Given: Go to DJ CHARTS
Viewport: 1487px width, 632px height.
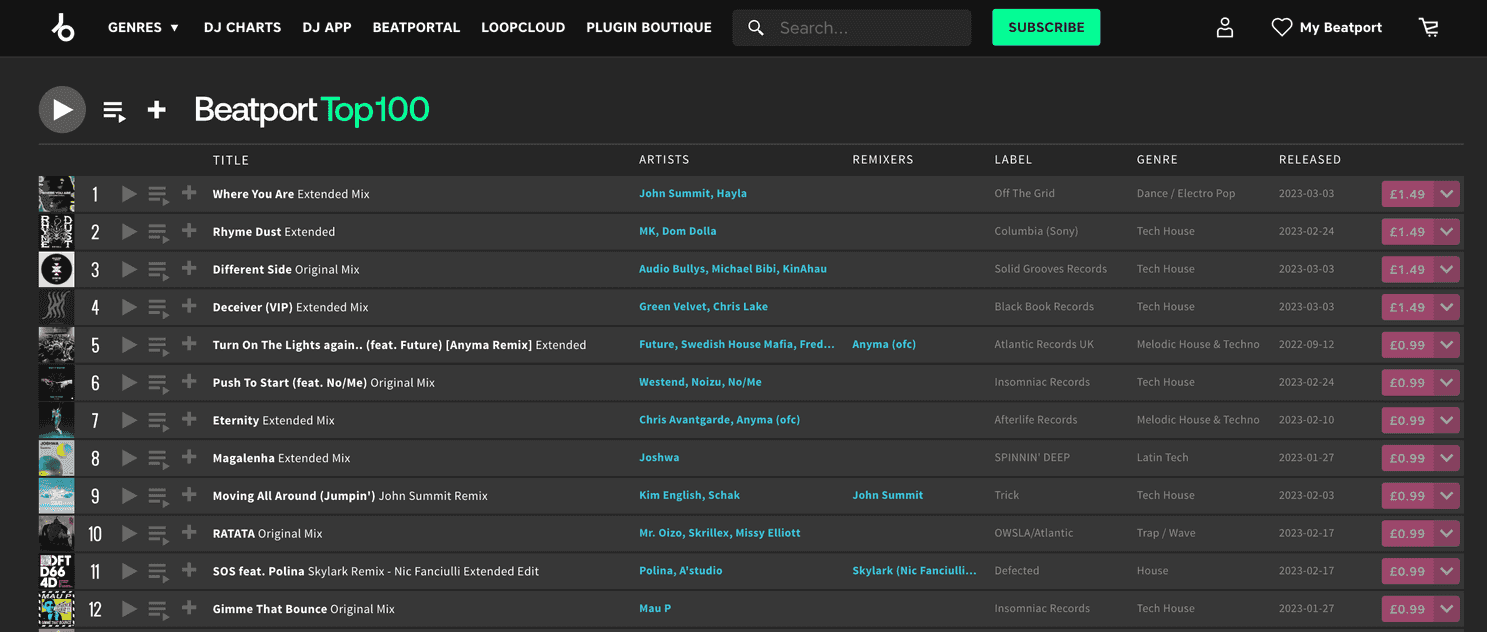Looking at the screenshot, I should (242, 27).
